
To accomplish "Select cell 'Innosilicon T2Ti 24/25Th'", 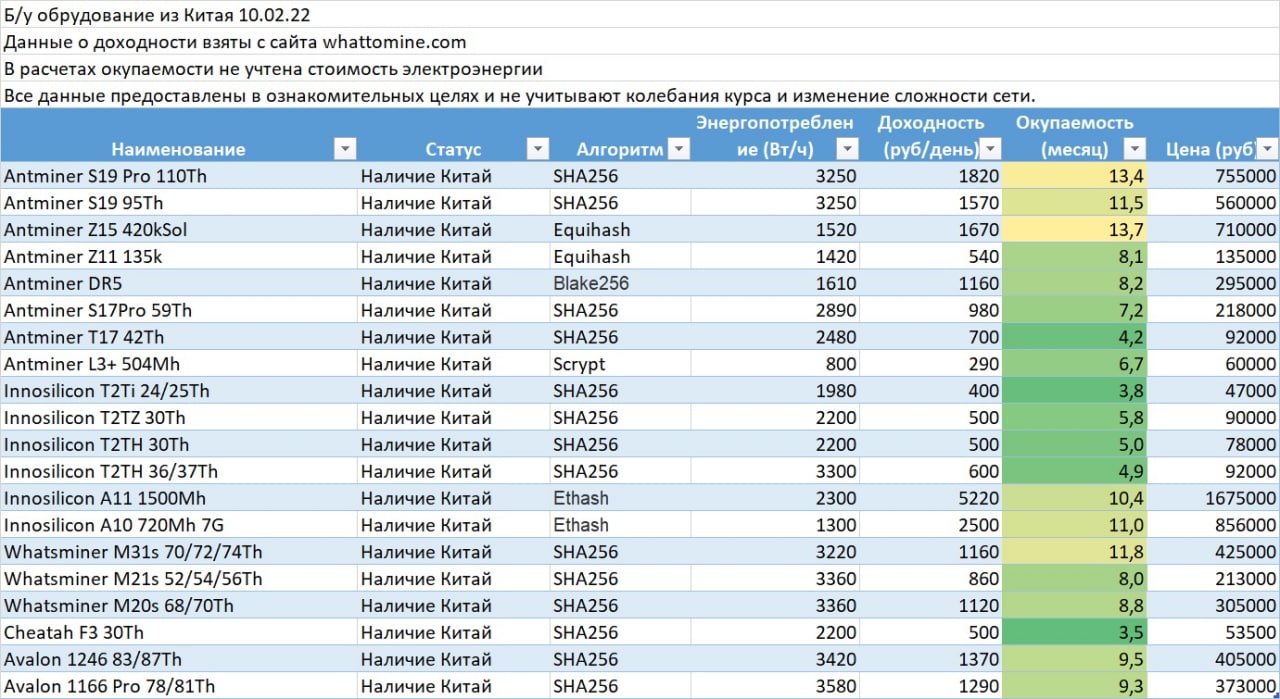I will [179, 390].
